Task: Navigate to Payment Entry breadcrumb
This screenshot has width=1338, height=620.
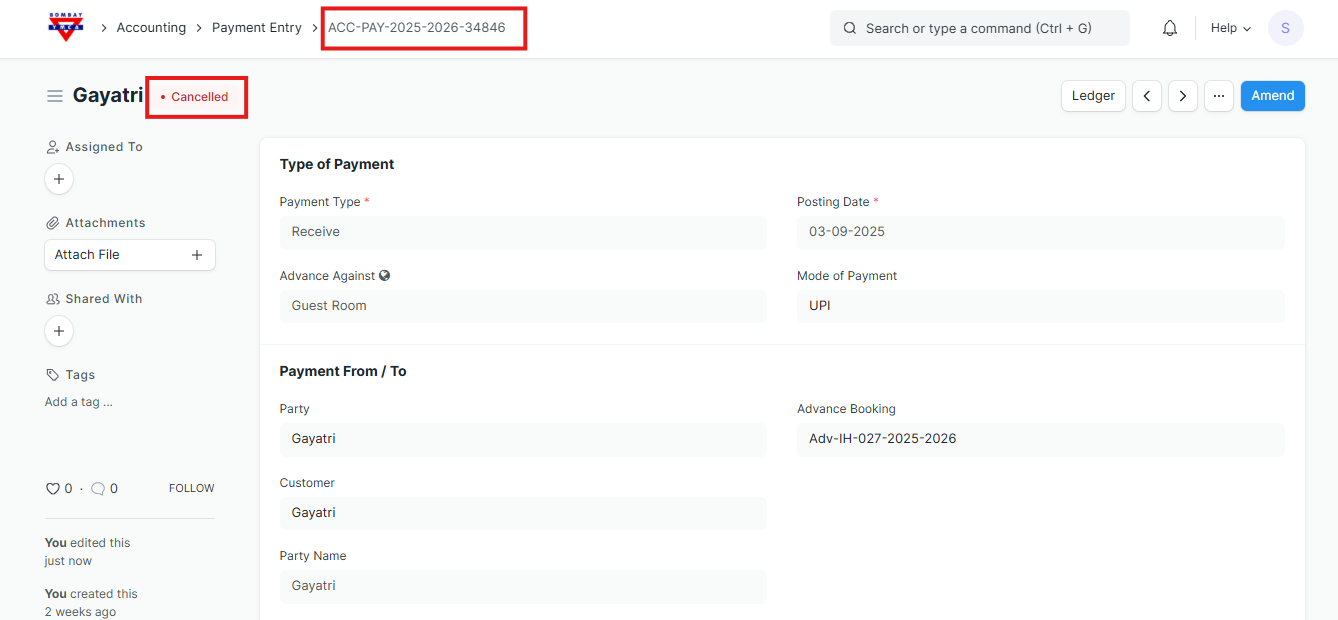Action: coord(256,28)
